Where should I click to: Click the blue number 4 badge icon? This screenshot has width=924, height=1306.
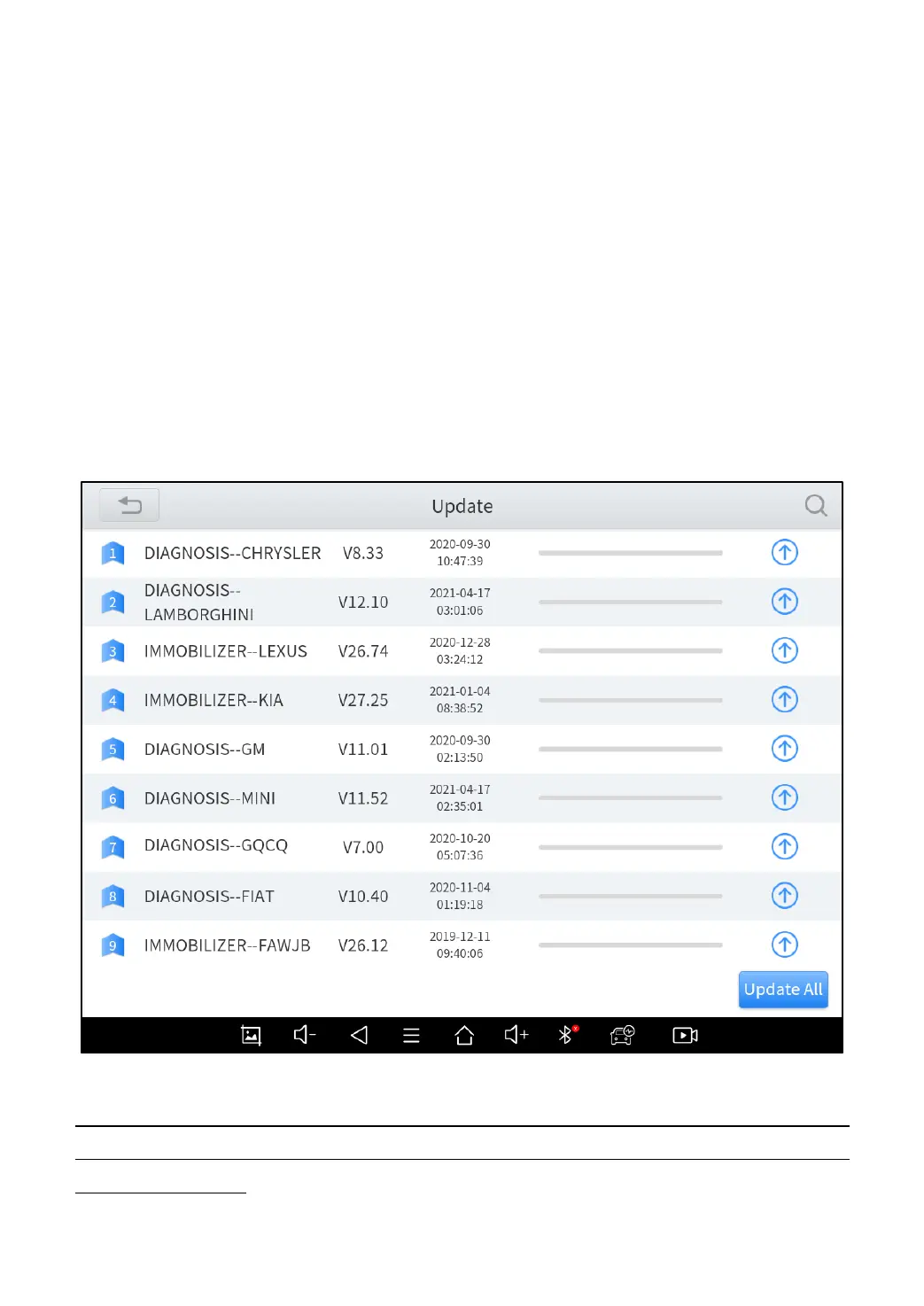click(x=113, y=701)
